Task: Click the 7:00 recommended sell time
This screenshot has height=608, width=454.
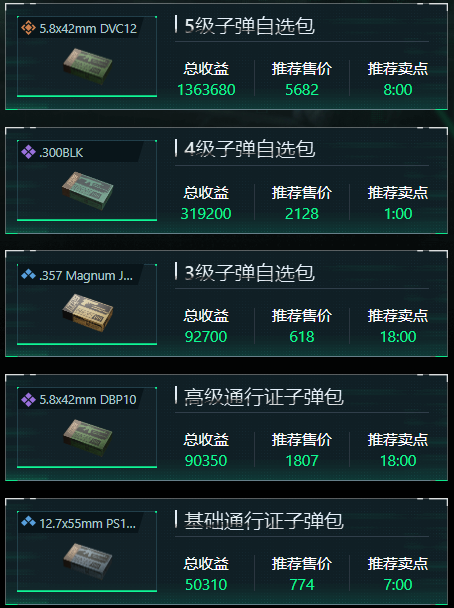Action: click(x=398, y=584)
